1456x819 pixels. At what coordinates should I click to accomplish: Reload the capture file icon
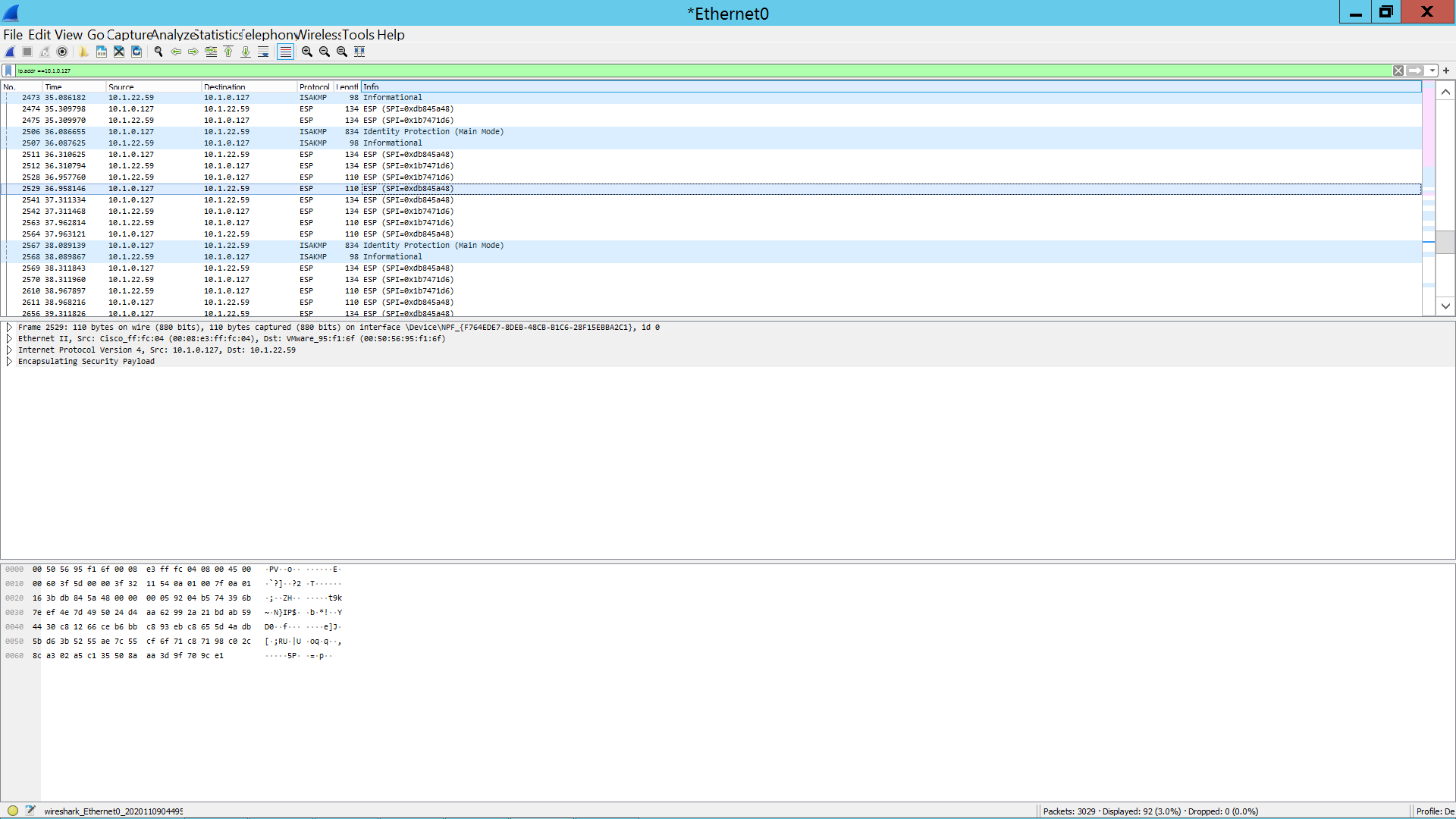tap(136, 52)
